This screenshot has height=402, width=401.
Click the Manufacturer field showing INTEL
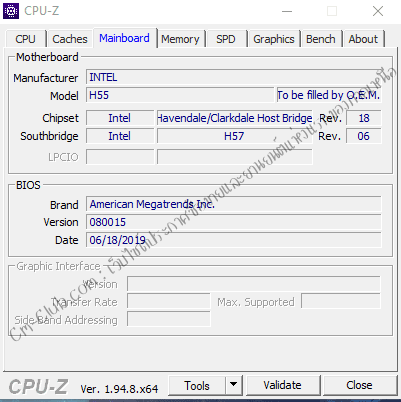click(233, 77)
